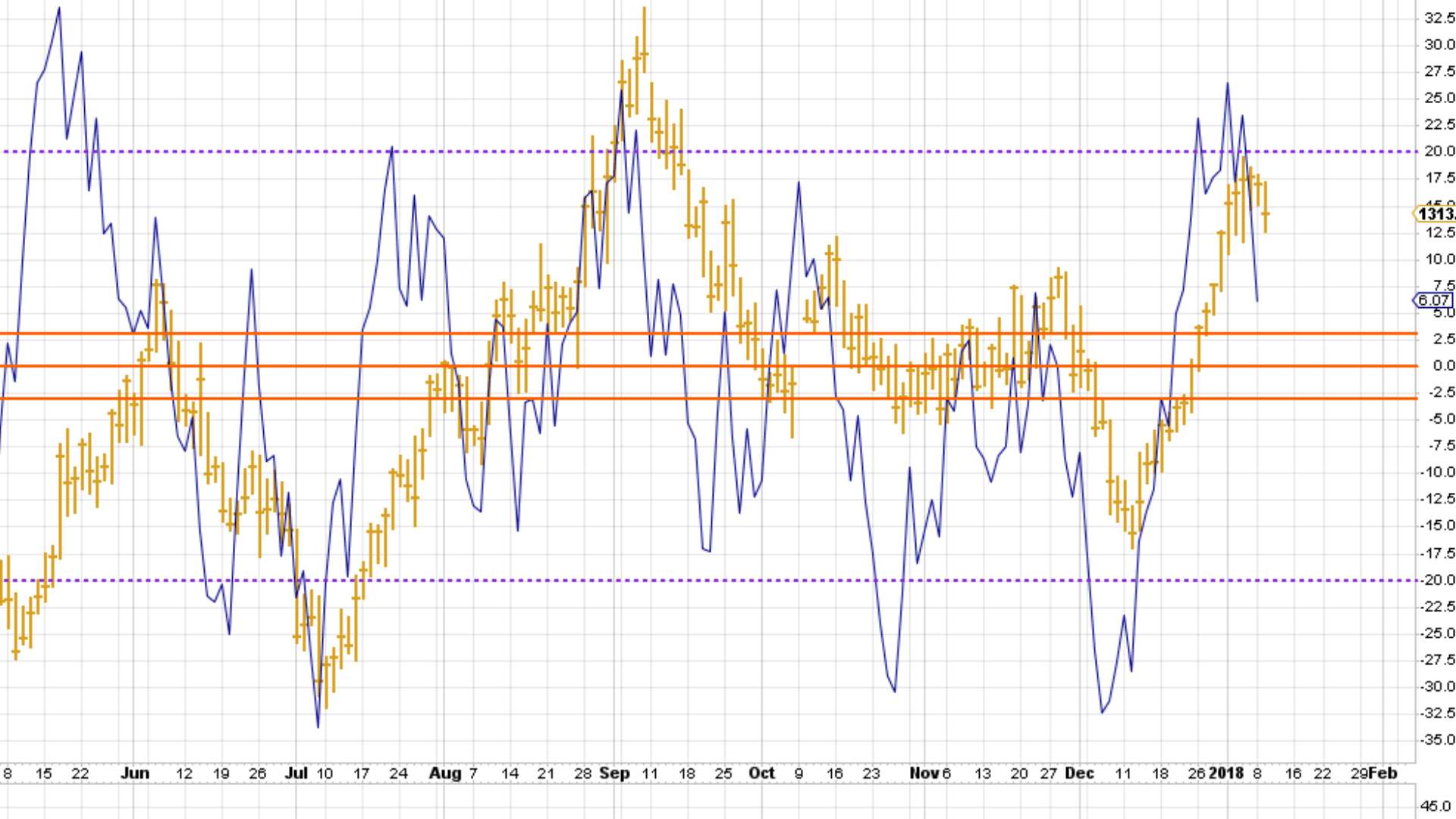Click the Aug month label
This screenshot has height=819, width=1456.
point(445,773)
